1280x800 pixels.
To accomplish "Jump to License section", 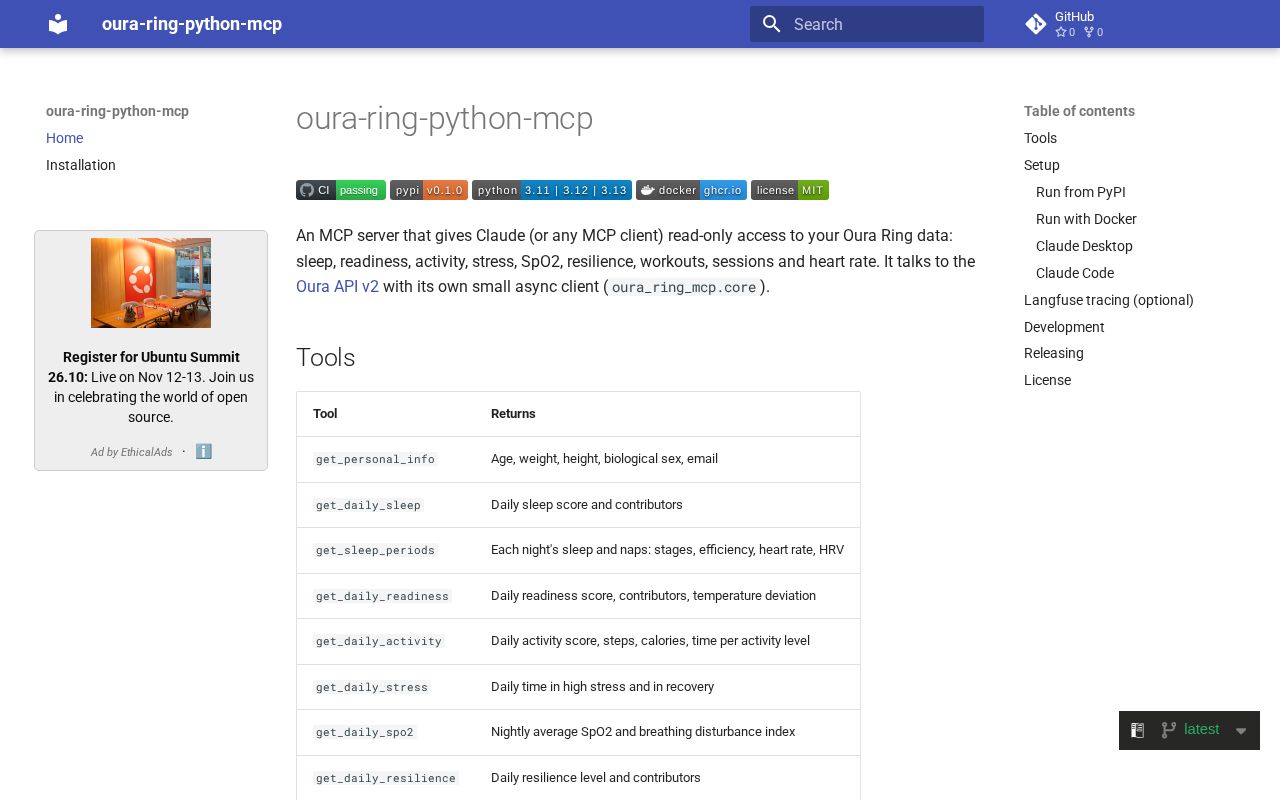I will (1047, 380).
